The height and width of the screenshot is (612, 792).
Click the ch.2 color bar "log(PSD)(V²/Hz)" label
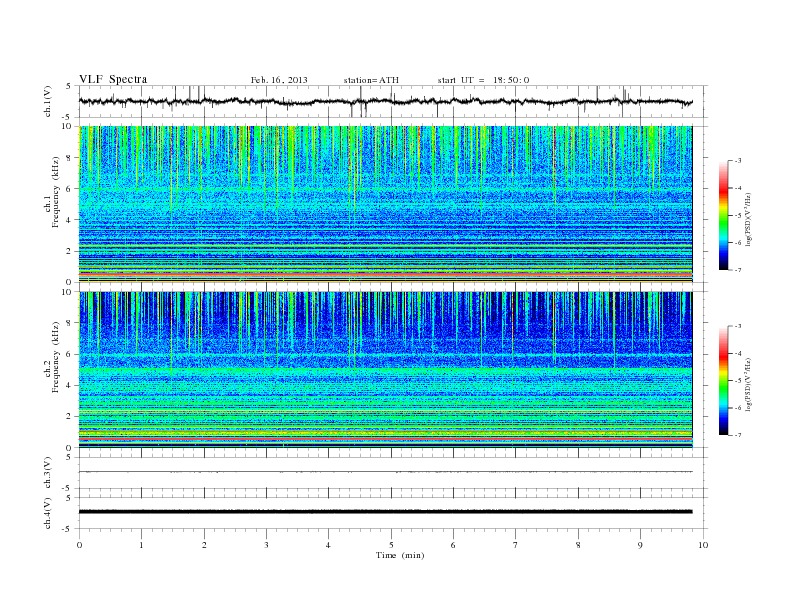tap(748, 384)
